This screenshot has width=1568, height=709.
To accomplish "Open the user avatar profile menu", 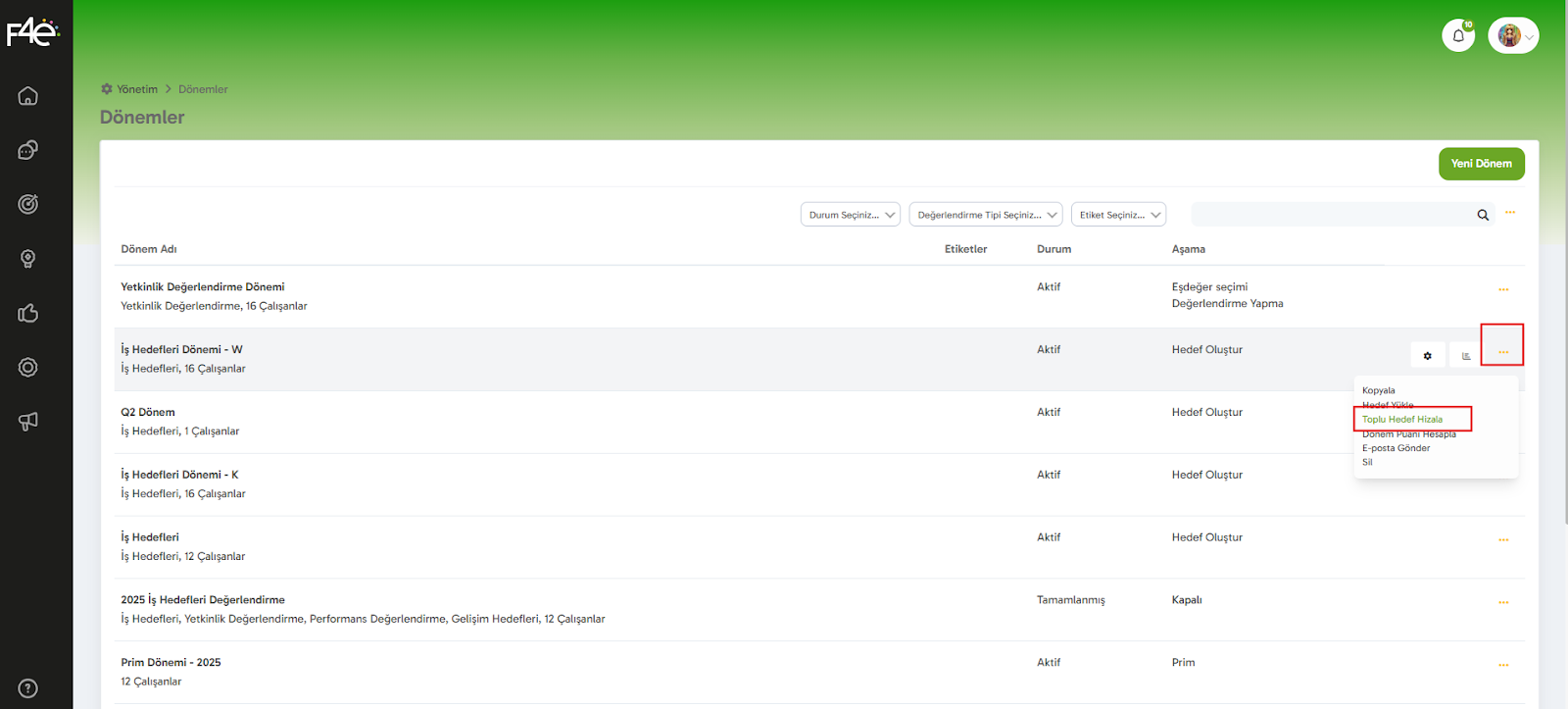I will (x=1513, y=36).
